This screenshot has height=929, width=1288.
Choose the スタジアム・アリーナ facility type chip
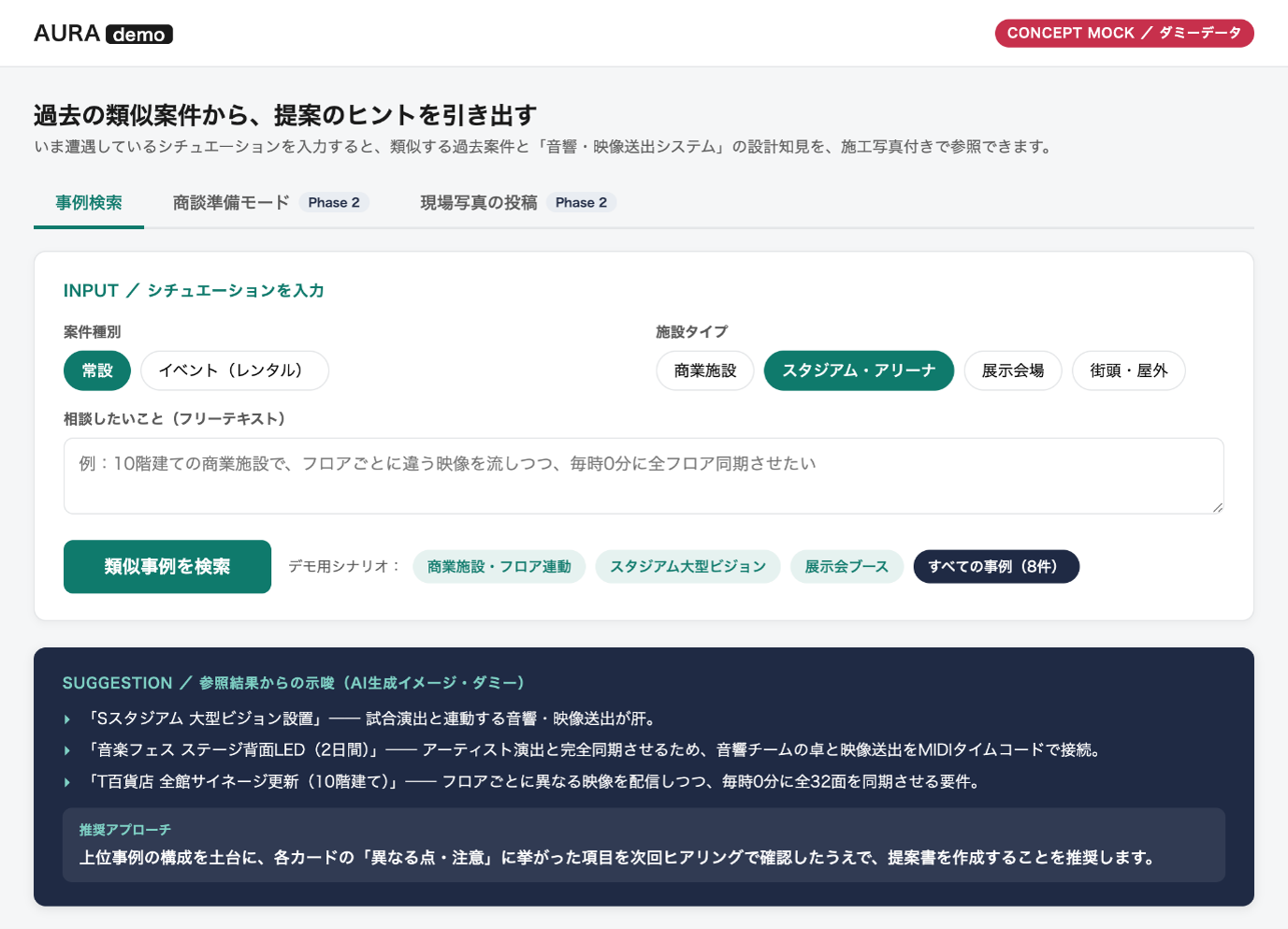(x=859, y=370)
